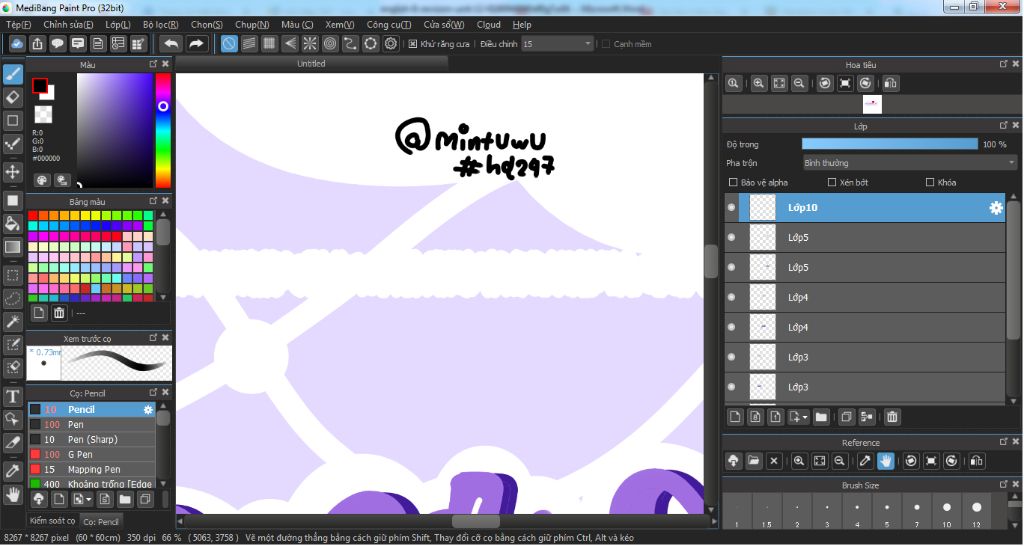Select the Gradient tool

point(12,247)
